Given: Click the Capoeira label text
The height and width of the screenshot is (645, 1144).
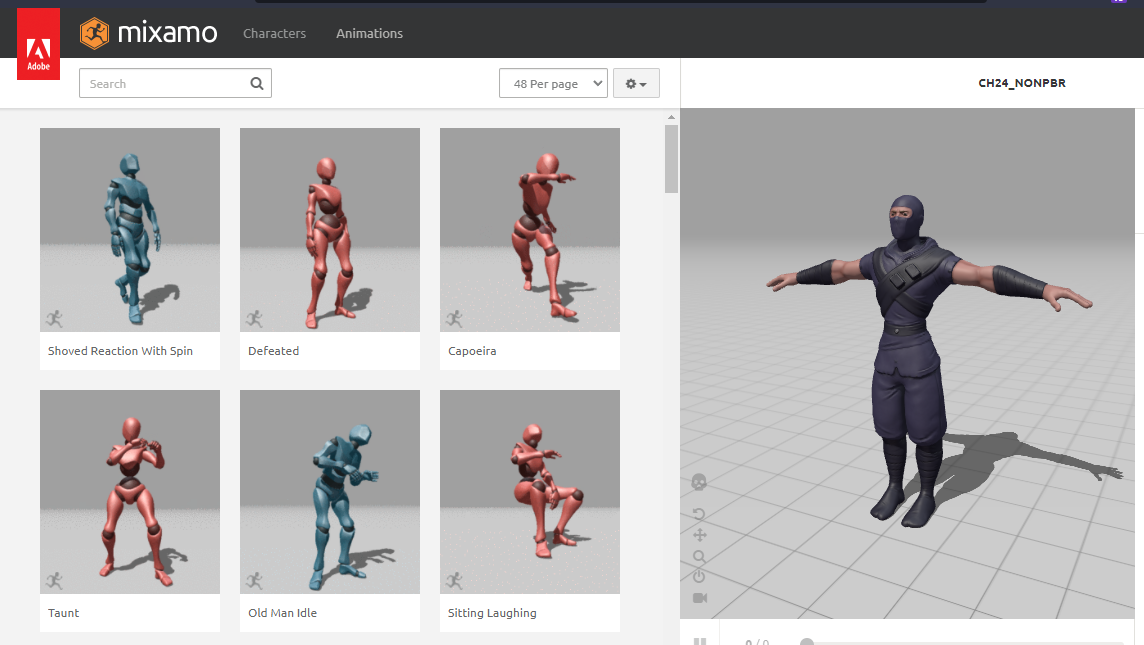Looking at the screenshot, I should (472, 351).
